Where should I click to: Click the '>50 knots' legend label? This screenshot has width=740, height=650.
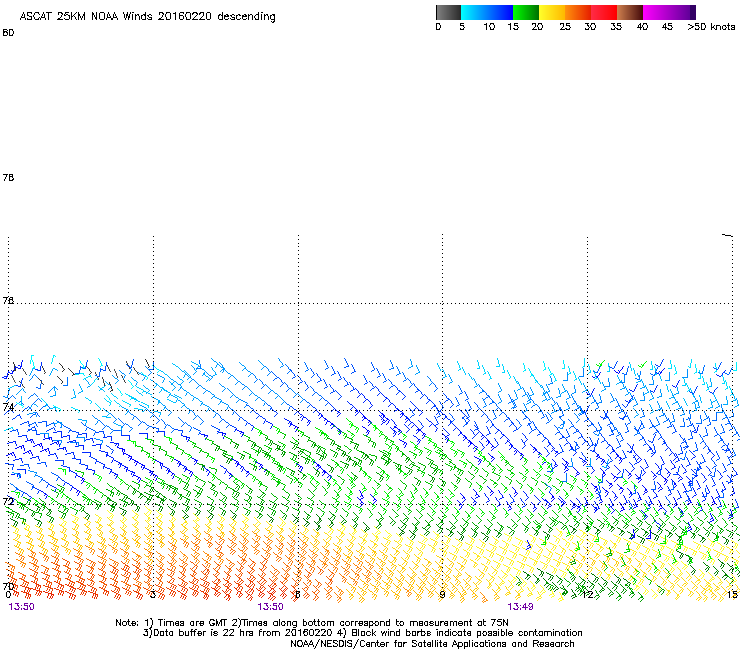click(x=711, y=27)
